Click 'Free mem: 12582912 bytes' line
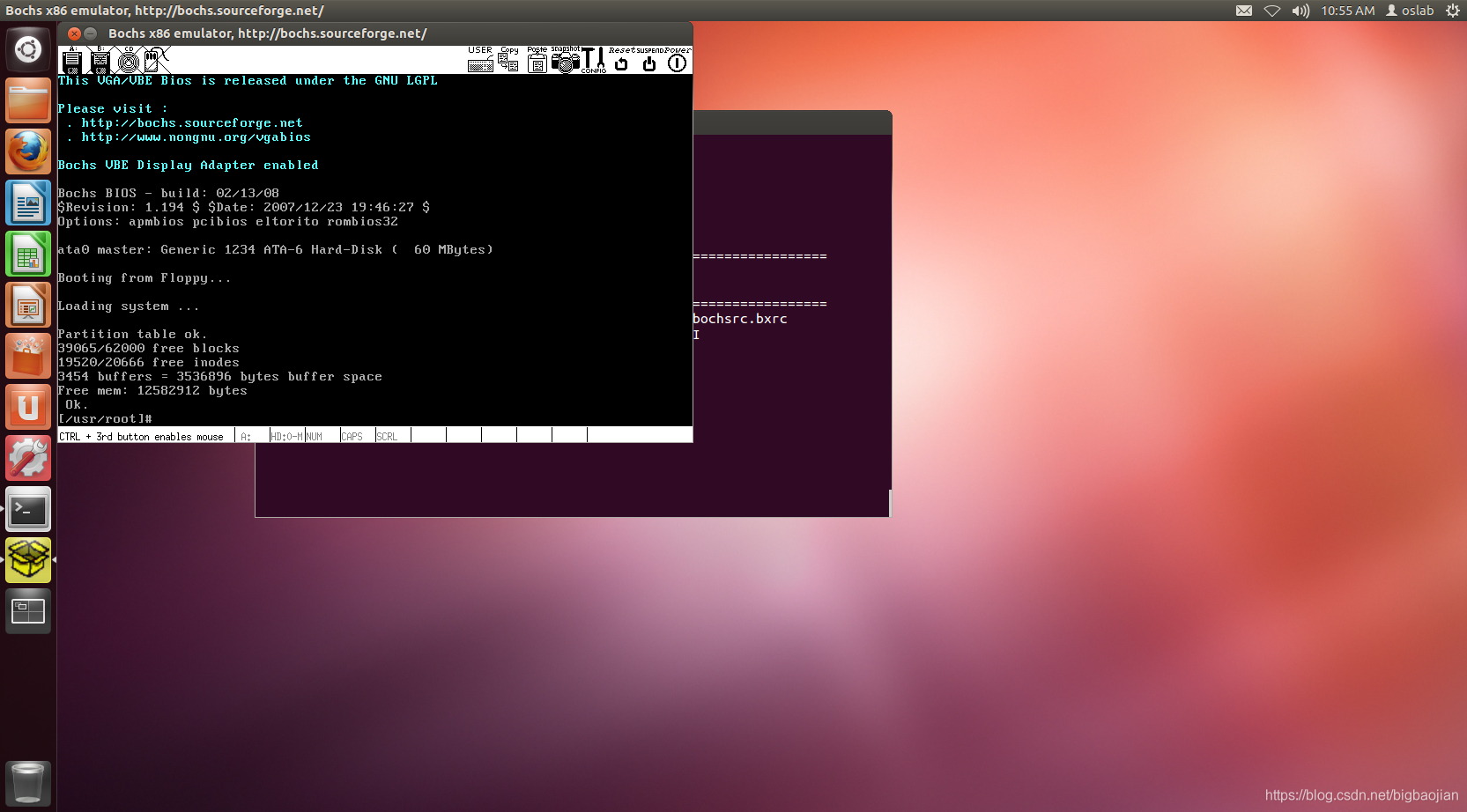Screen dimensions: 1467x812 pyautogui.click(x=152, y=390)
